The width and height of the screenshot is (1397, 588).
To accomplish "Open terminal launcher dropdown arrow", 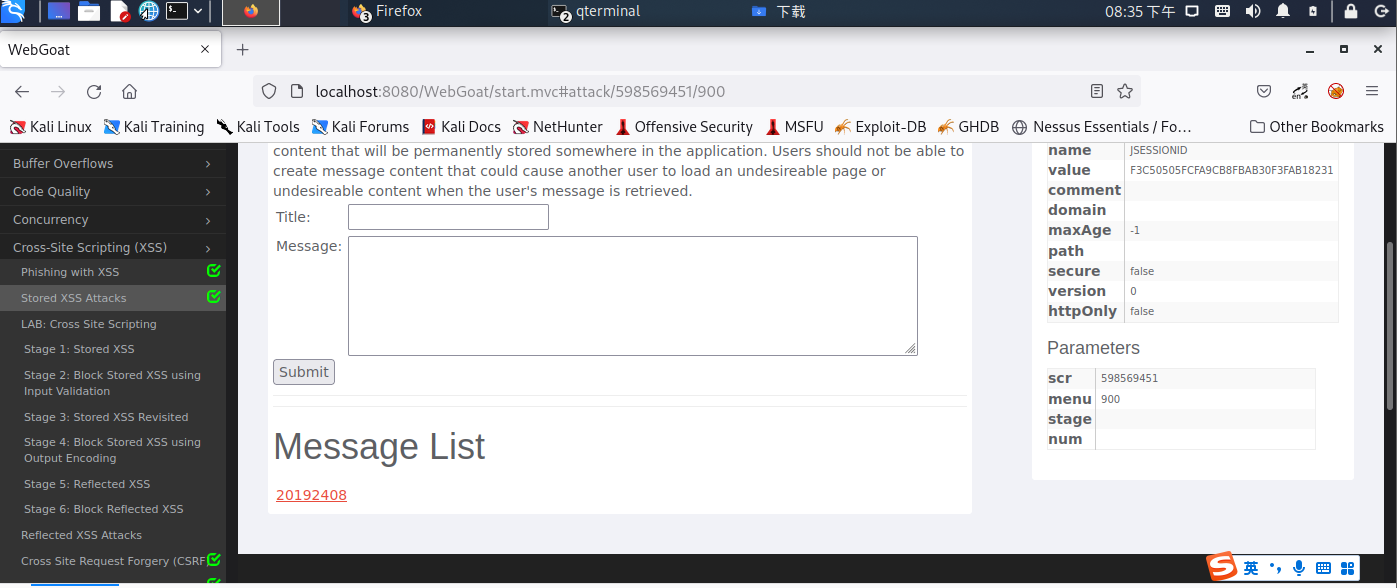I will (198, 12).
